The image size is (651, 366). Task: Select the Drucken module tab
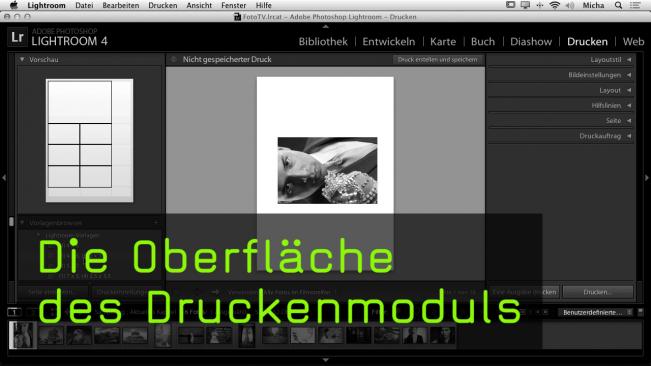pos(587,41)
